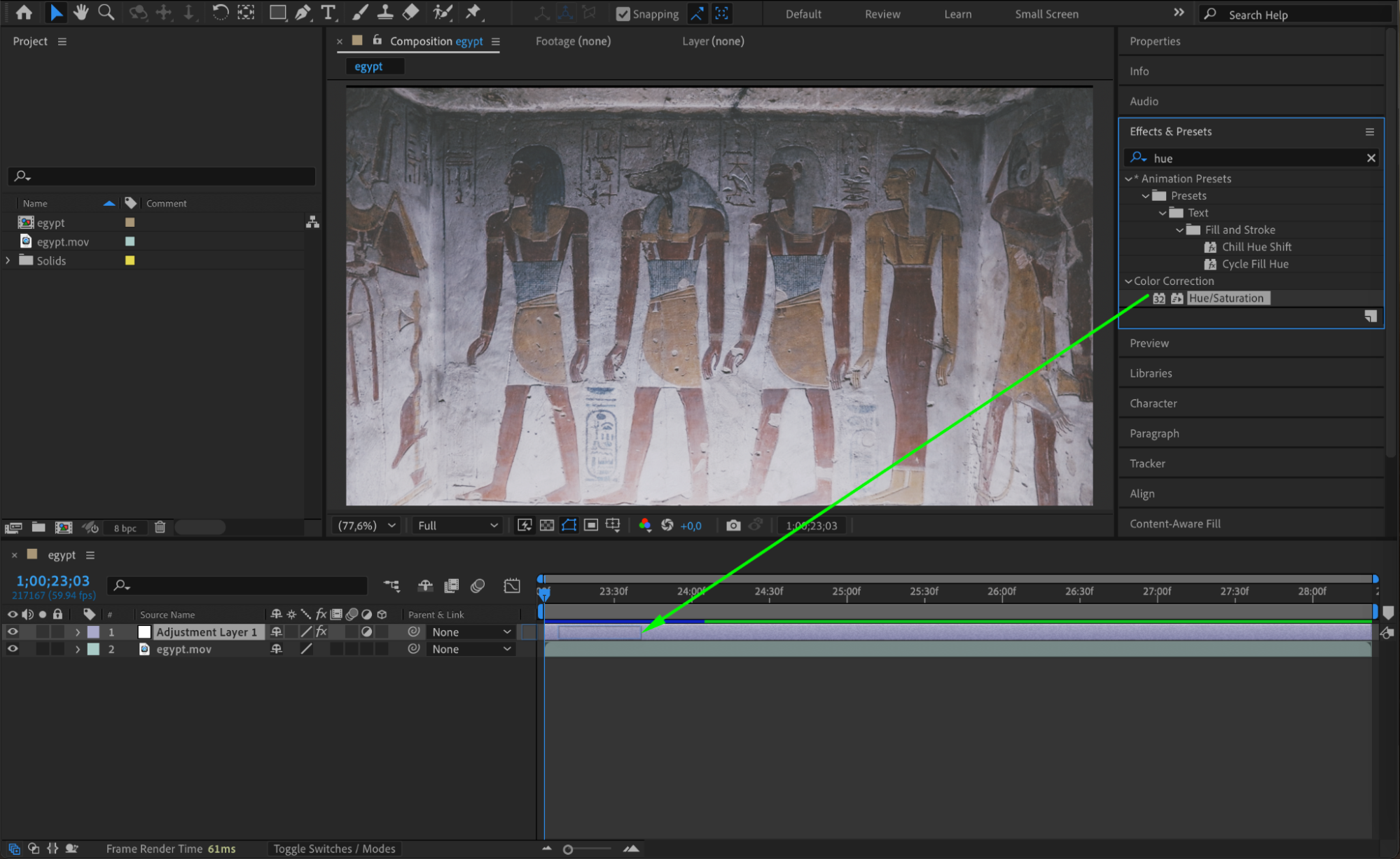The image size is (1400, 859).
Task: Hide Adjustment Layer 1 with eye icon
Action: coord(13,631)
